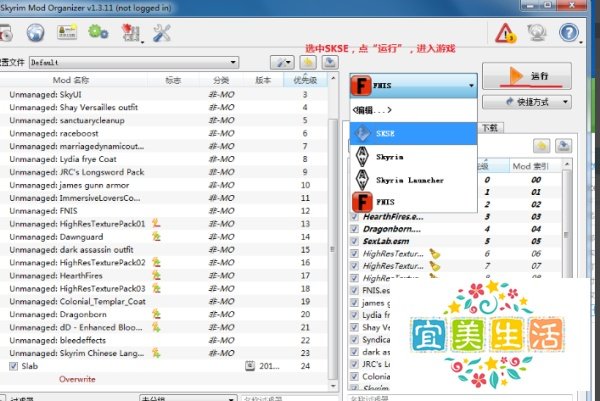The height and width of the screenshot is (401, 600).
Task: Toggle the Dragonborn plugin checkbox
Action: (x=354, y=229)
